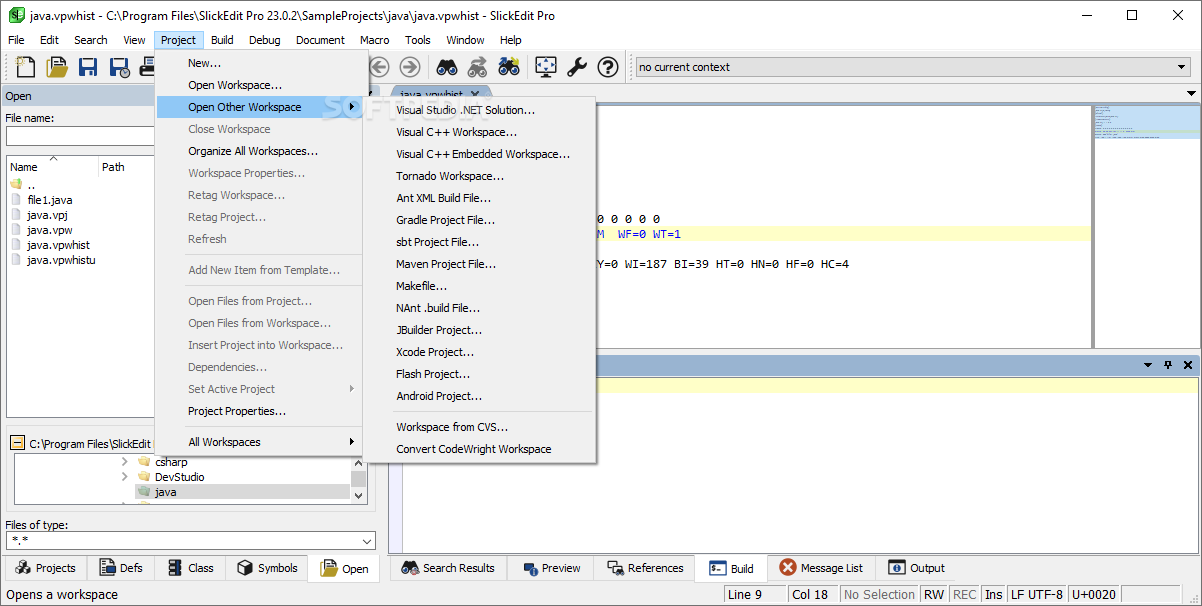Click the csharp folder icon
This screenshot has width=1202, height=606.
coord(144,462)
